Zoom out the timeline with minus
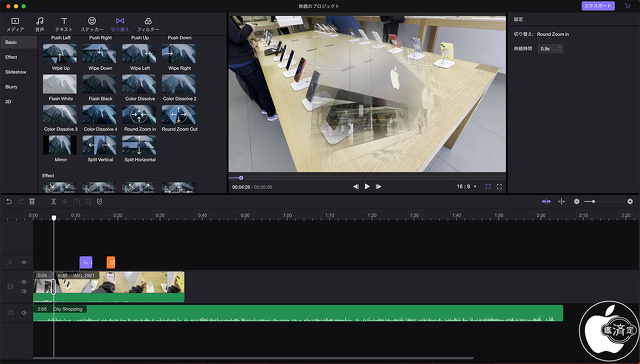The image size is (640, 364). [x=576, y=202]
